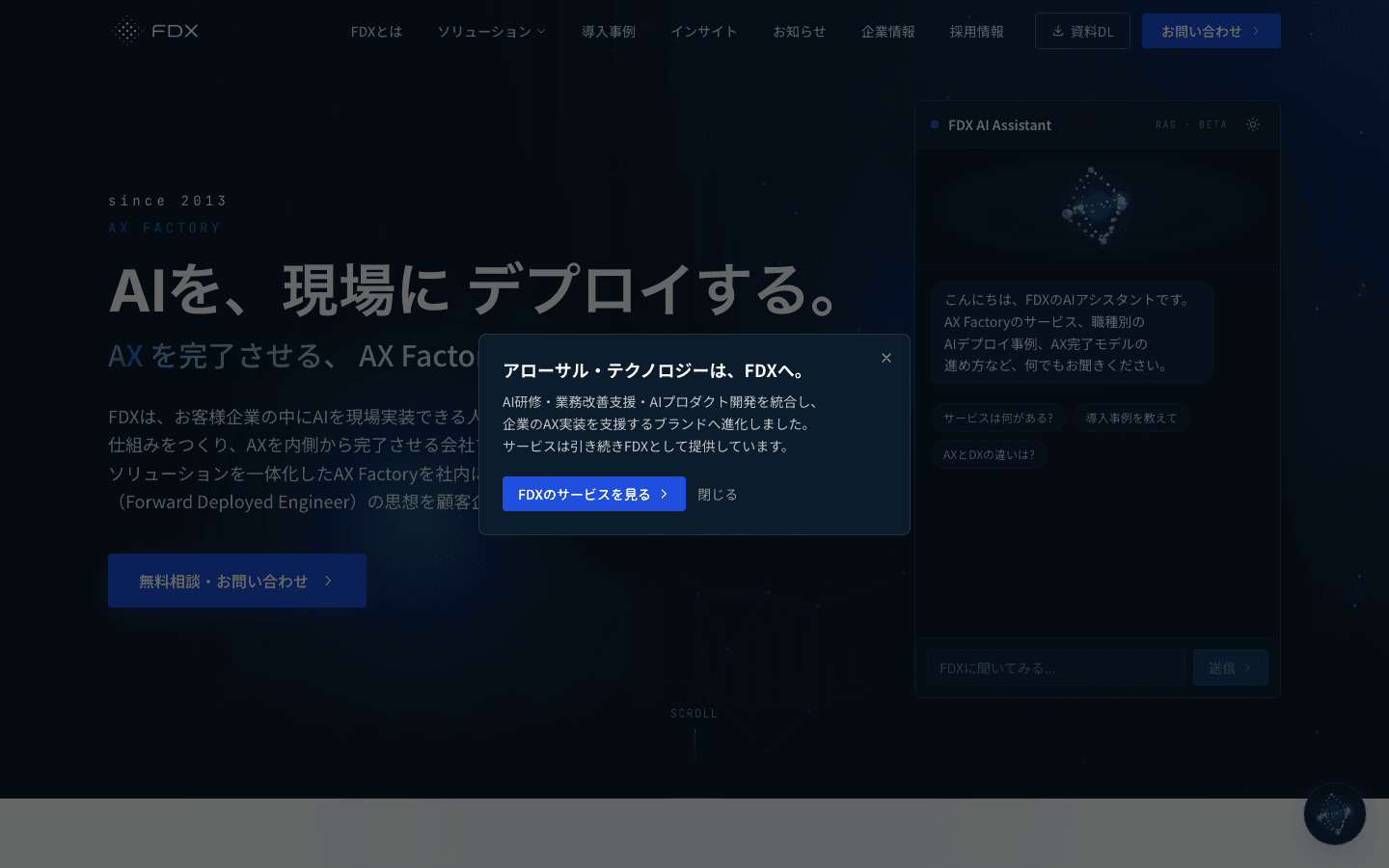
Task: Open the インサイト menu item
Action: [704, 31]
